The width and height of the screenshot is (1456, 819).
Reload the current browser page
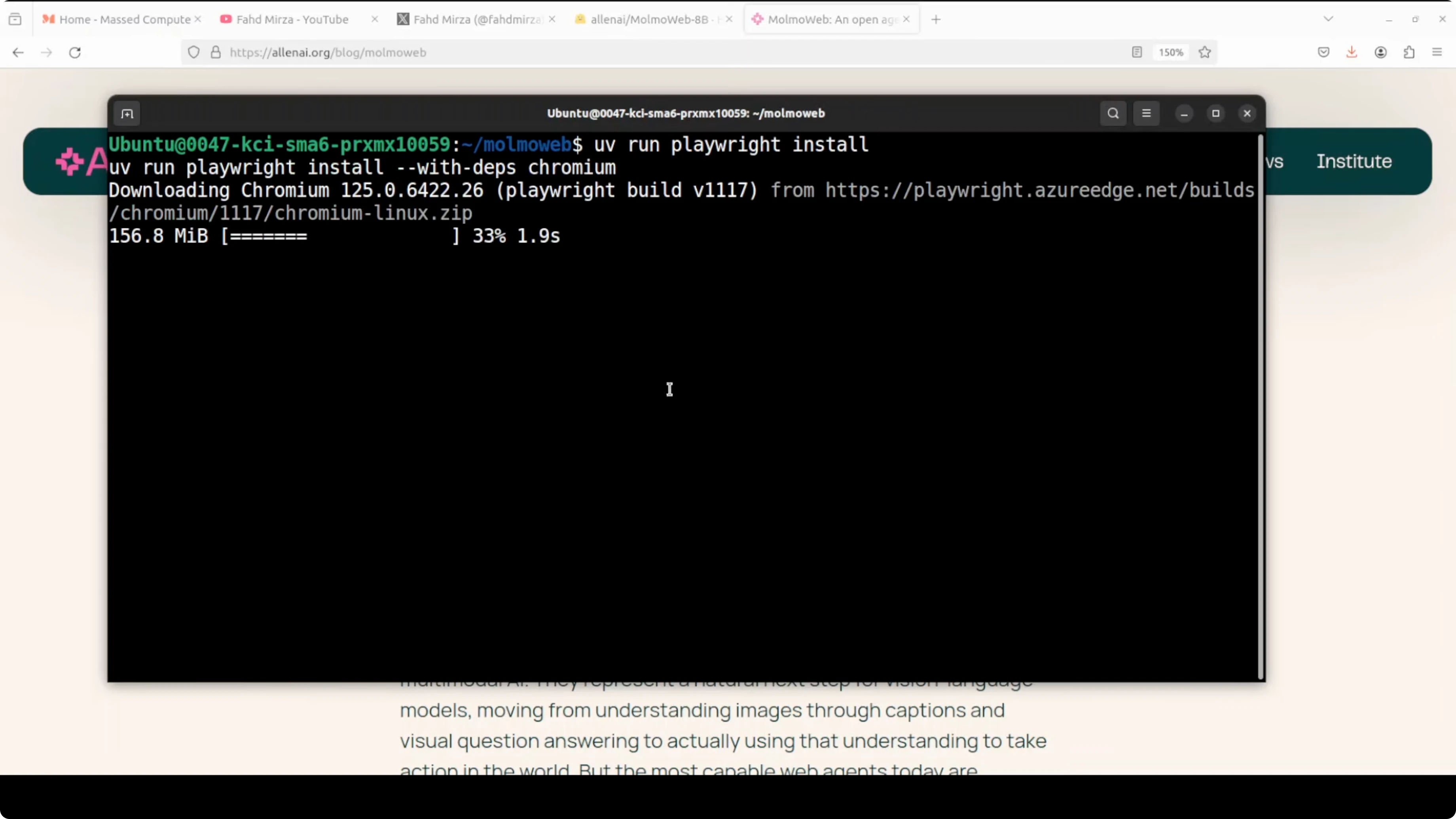coord(75,53)
